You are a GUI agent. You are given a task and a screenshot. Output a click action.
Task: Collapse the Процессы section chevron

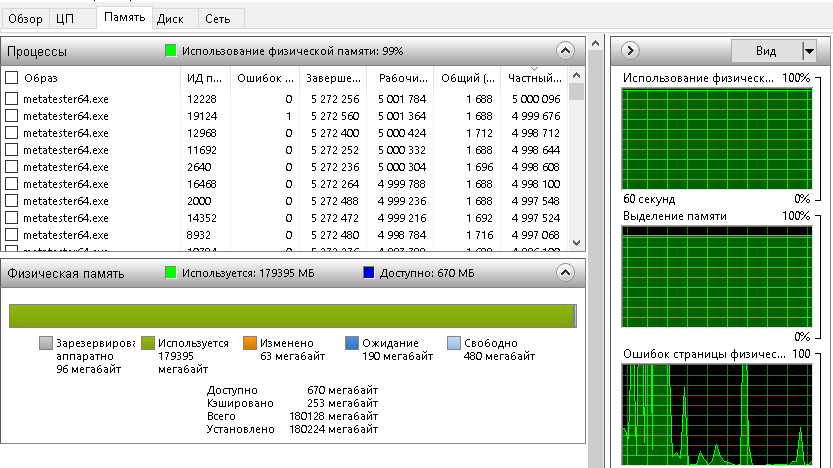pyautogui.click(x=565, y=51)
